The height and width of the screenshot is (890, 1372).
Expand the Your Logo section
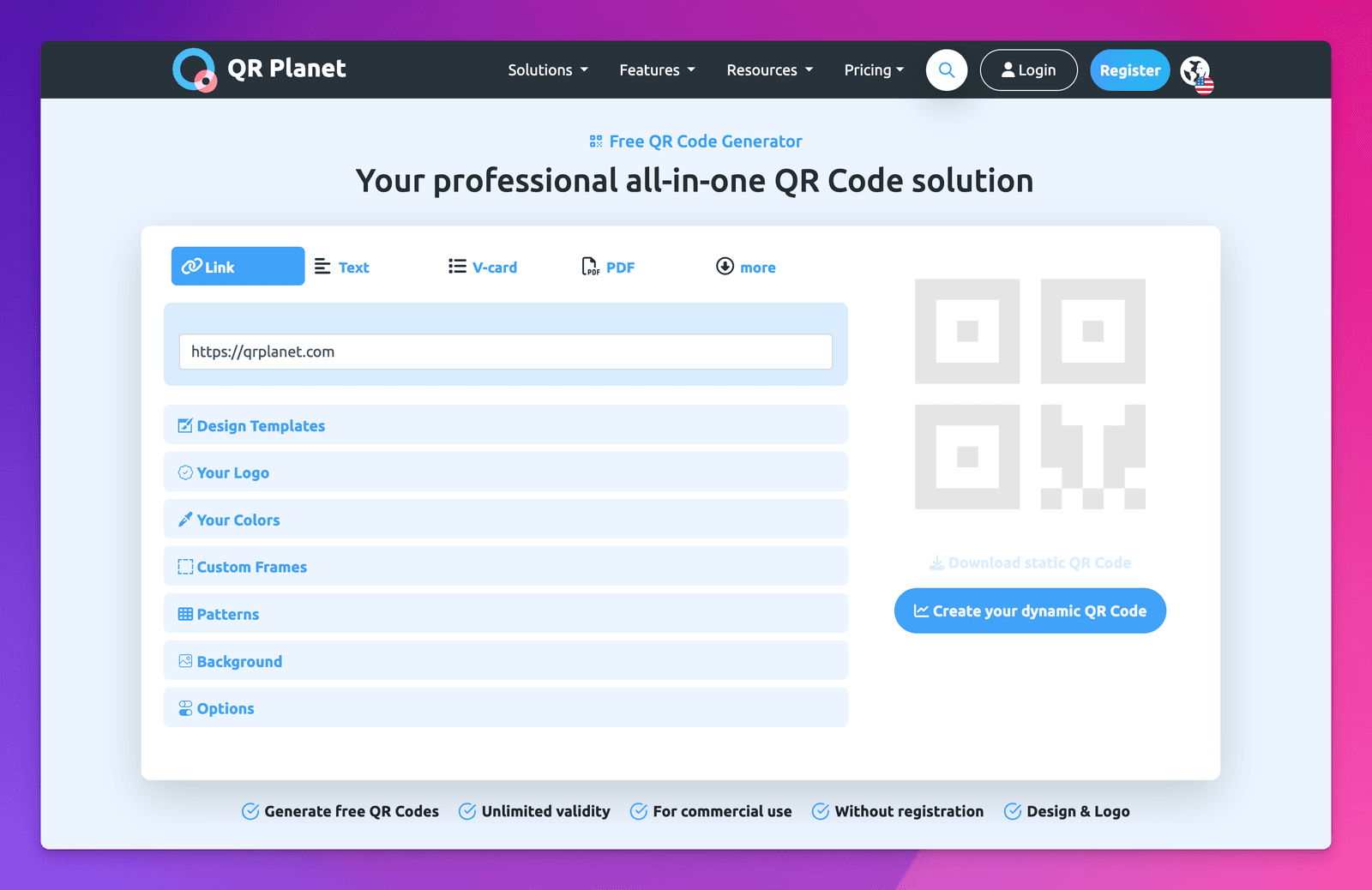(x=506, y=472)
